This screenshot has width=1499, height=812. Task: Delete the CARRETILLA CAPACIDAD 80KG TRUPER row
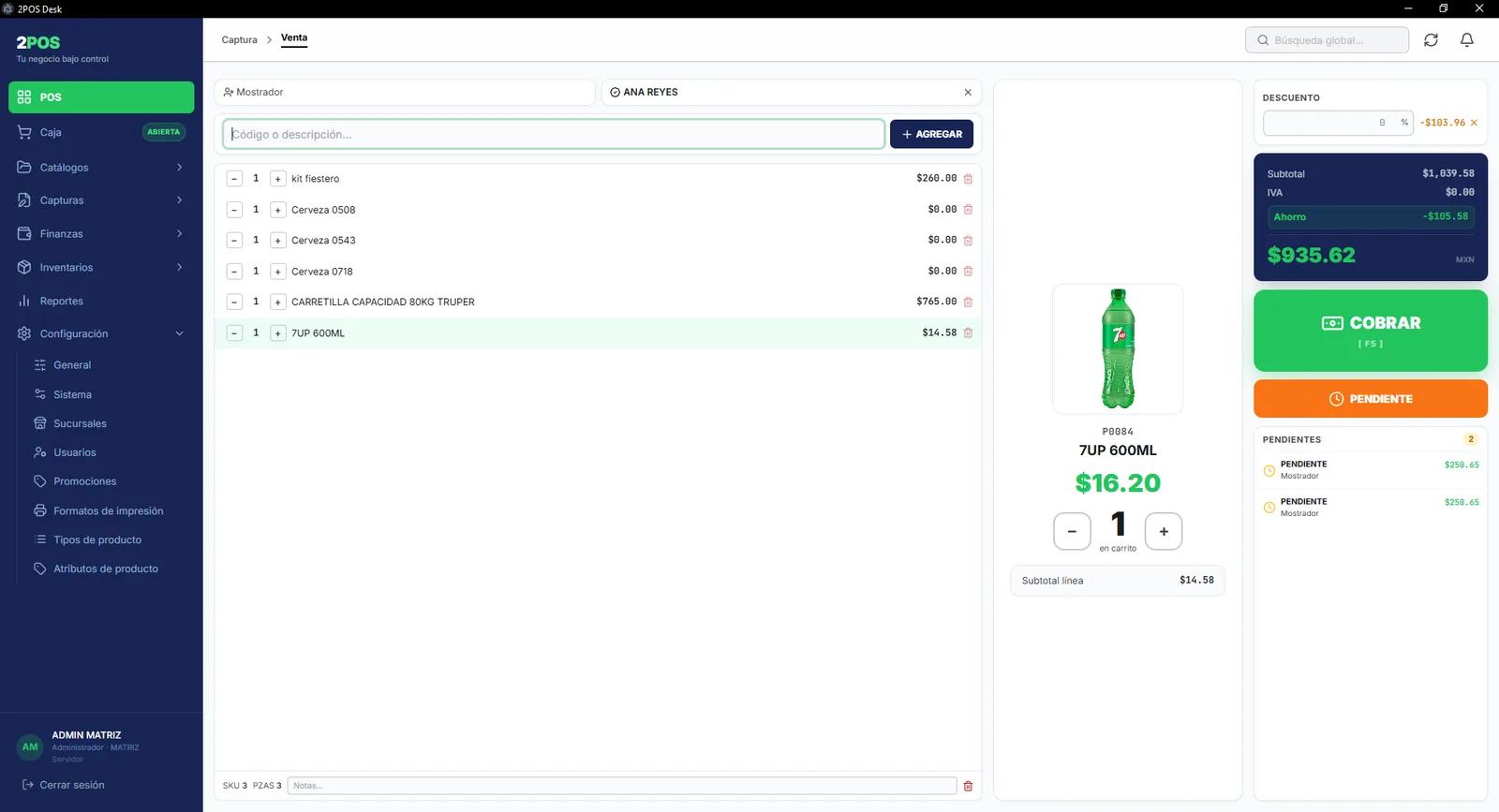coord(968,303)
